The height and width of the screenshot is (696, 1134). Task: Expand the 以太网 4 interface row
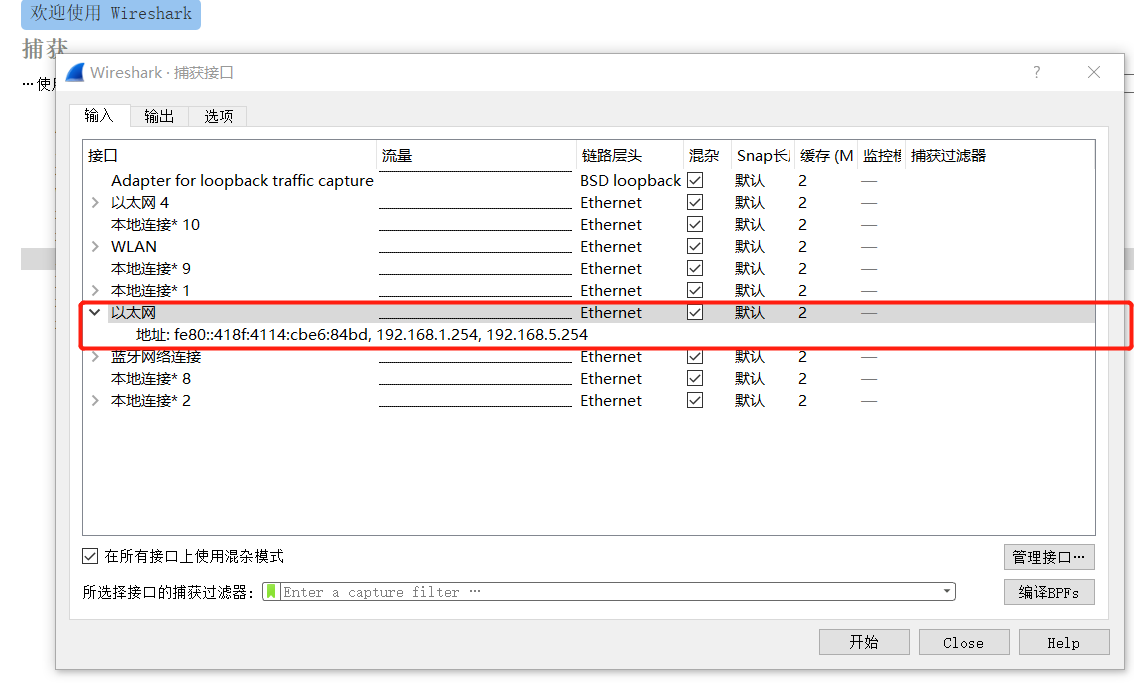95,203
